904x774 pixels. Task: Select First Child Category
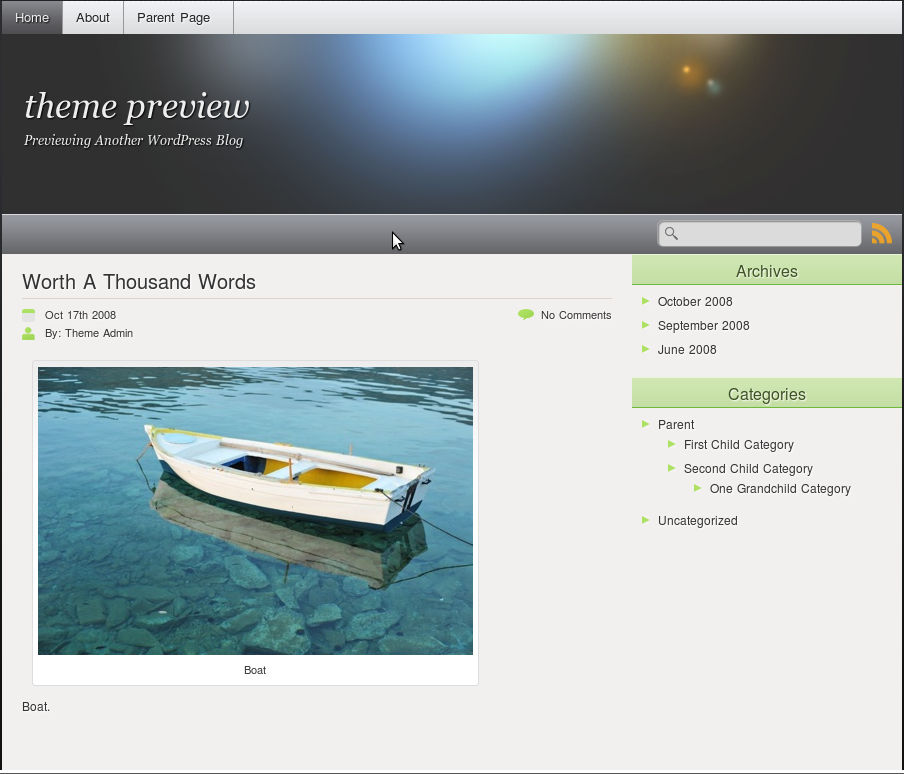[739, 445]
